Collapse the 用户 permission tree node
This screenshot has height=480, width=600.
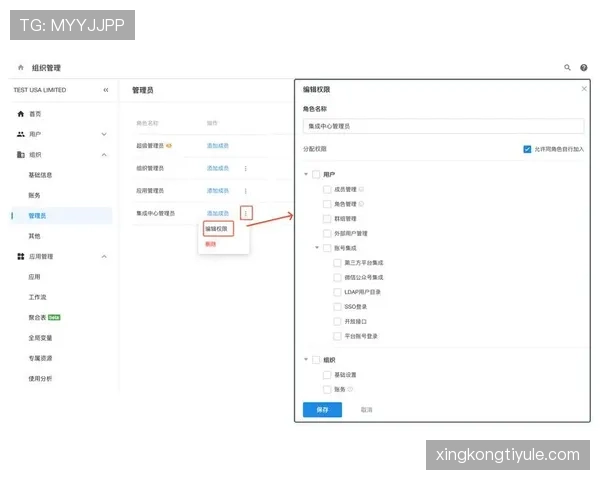click(306, 174)
